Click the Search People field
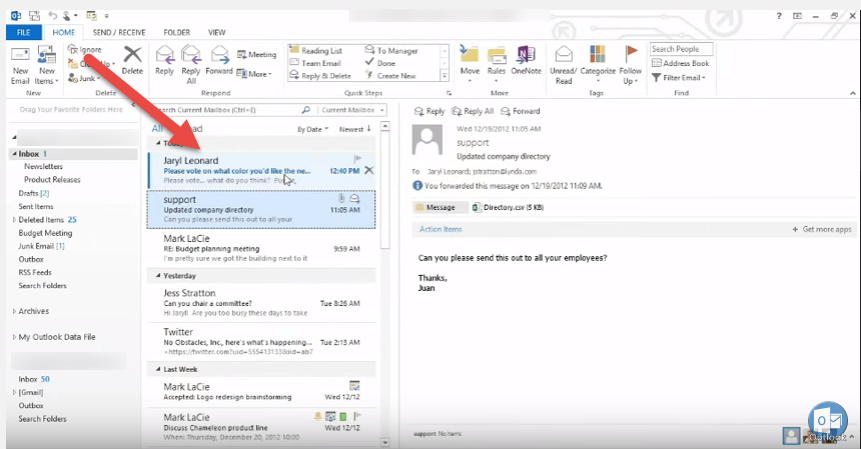861x449 pixels. (681, 49)
